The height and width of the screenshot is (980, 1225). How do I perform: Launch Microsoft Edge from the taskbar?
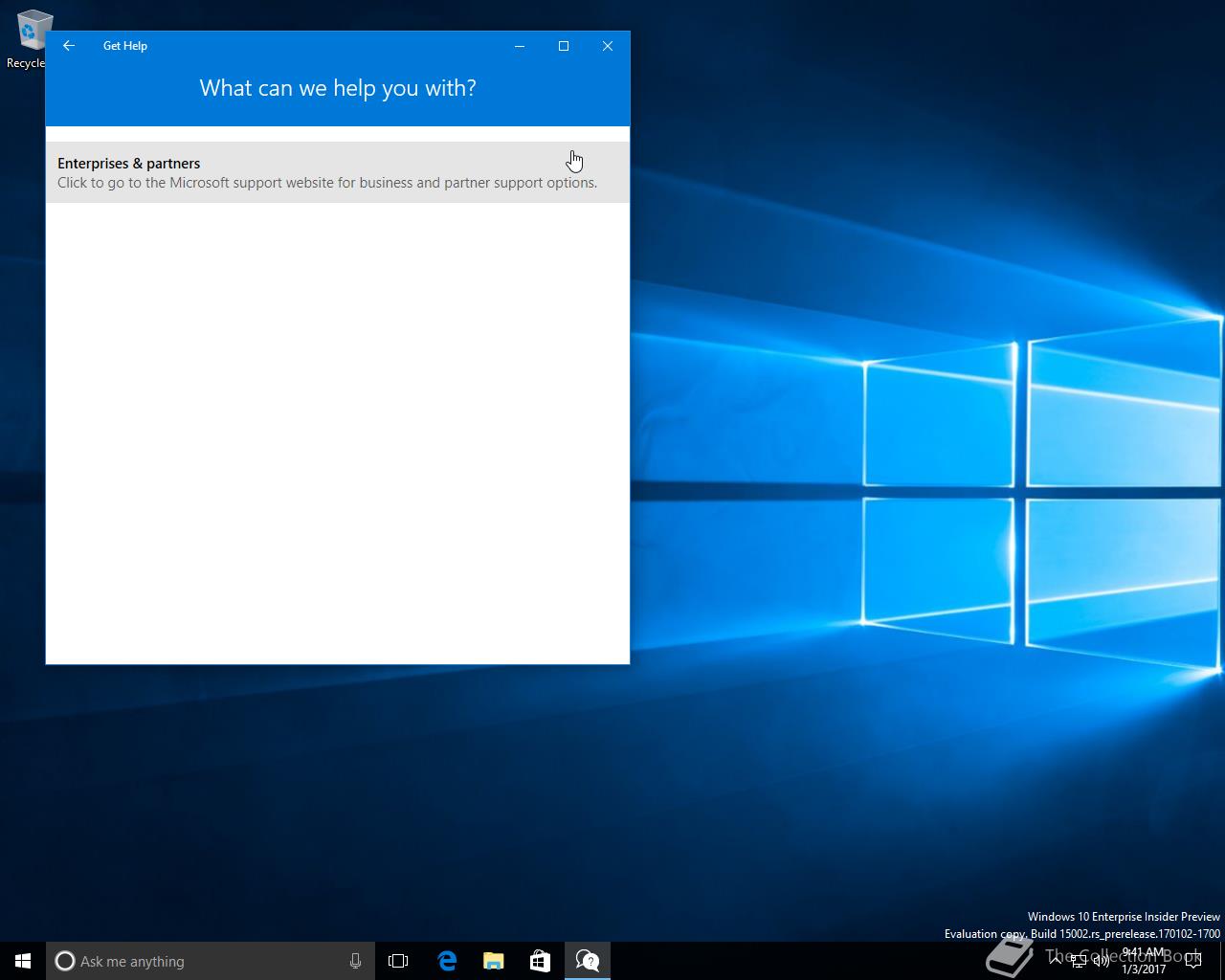[x=446, y=961]
